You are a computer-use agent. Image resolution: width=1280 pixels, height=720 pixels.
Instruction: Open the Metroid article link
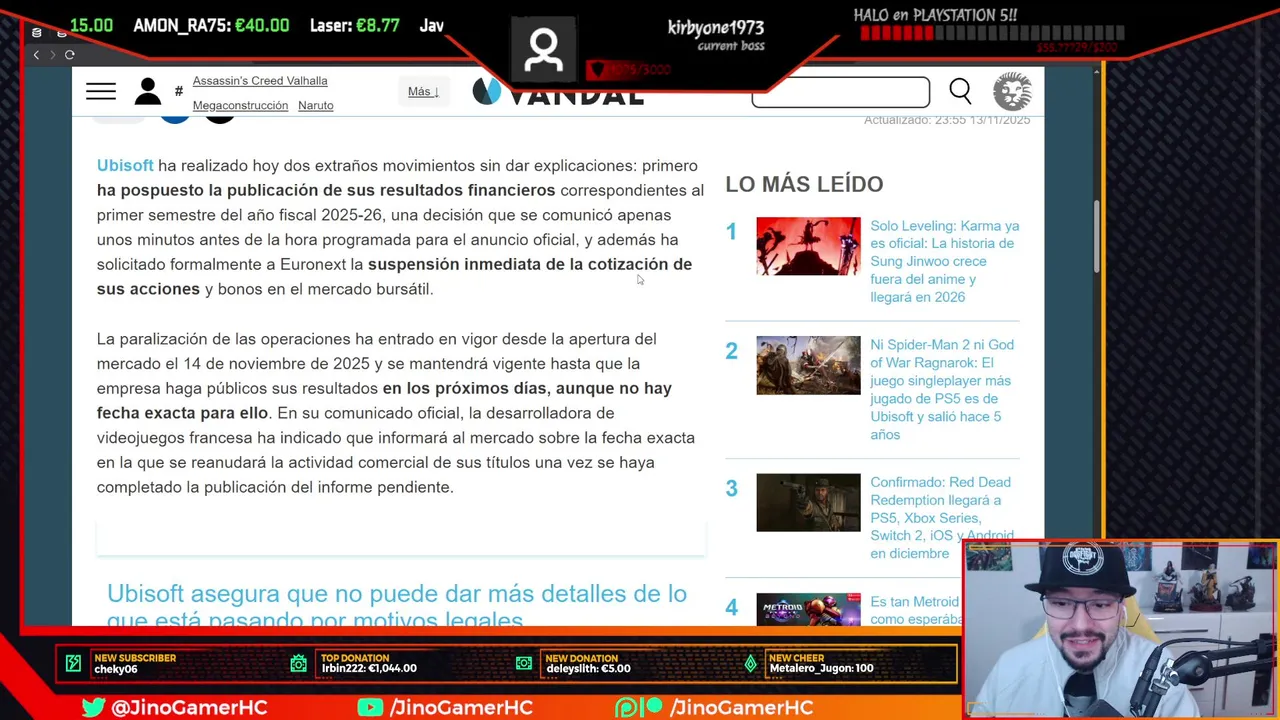click(915, 610)
